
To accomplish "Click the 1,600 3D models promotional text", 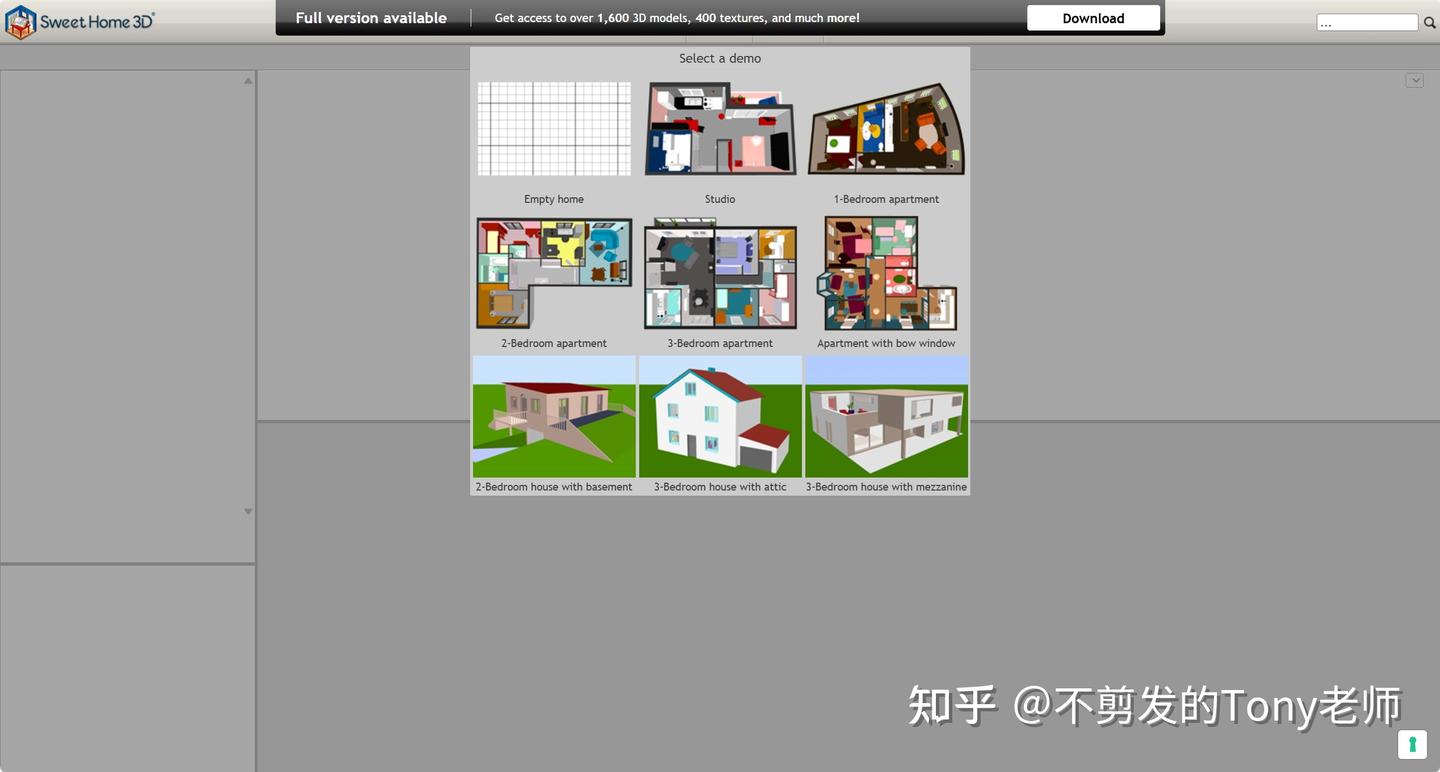I will (676, 17).
